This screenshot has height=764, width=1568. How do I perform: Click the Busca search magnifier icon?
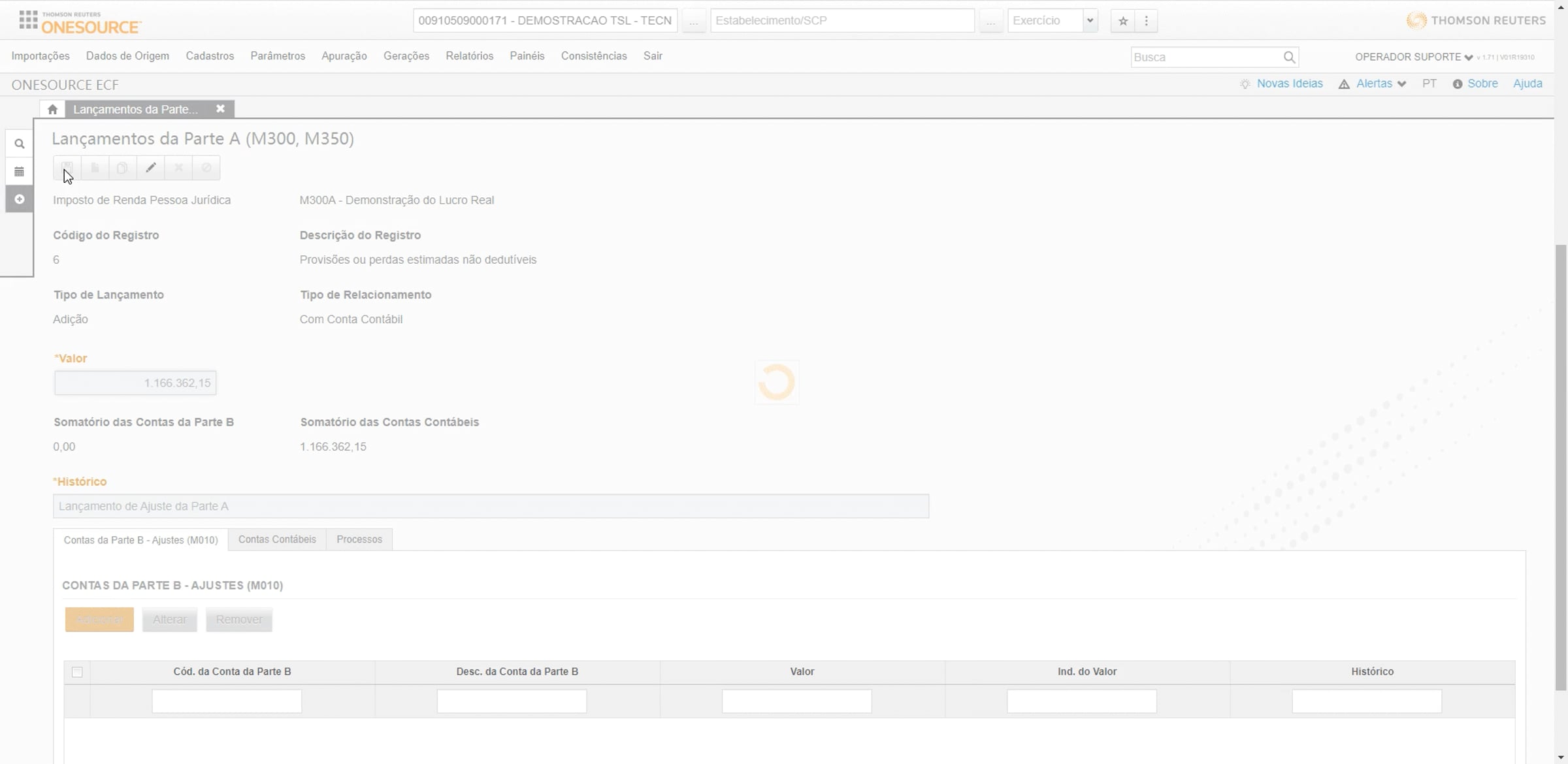1289,57
